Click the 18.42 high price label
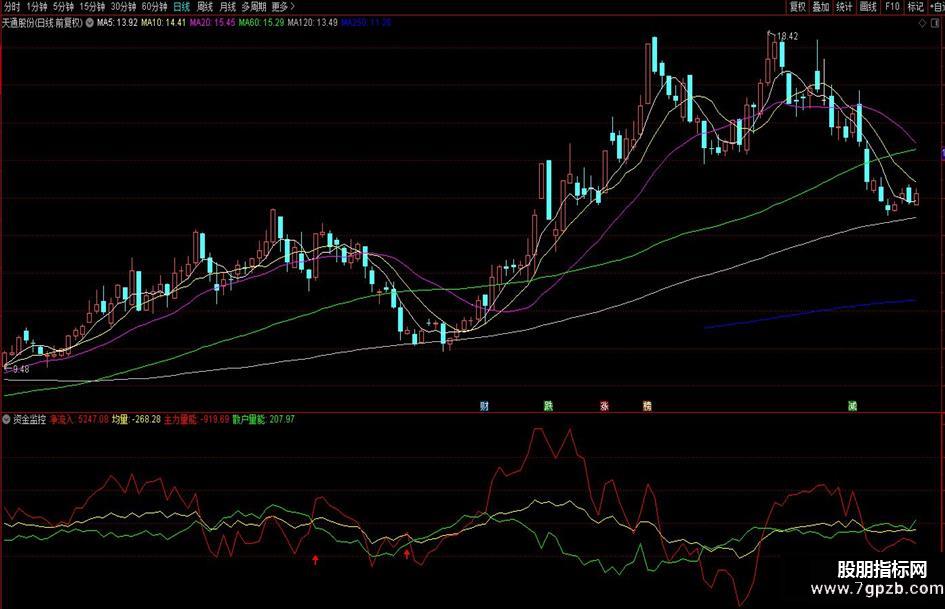 (787, 36)
